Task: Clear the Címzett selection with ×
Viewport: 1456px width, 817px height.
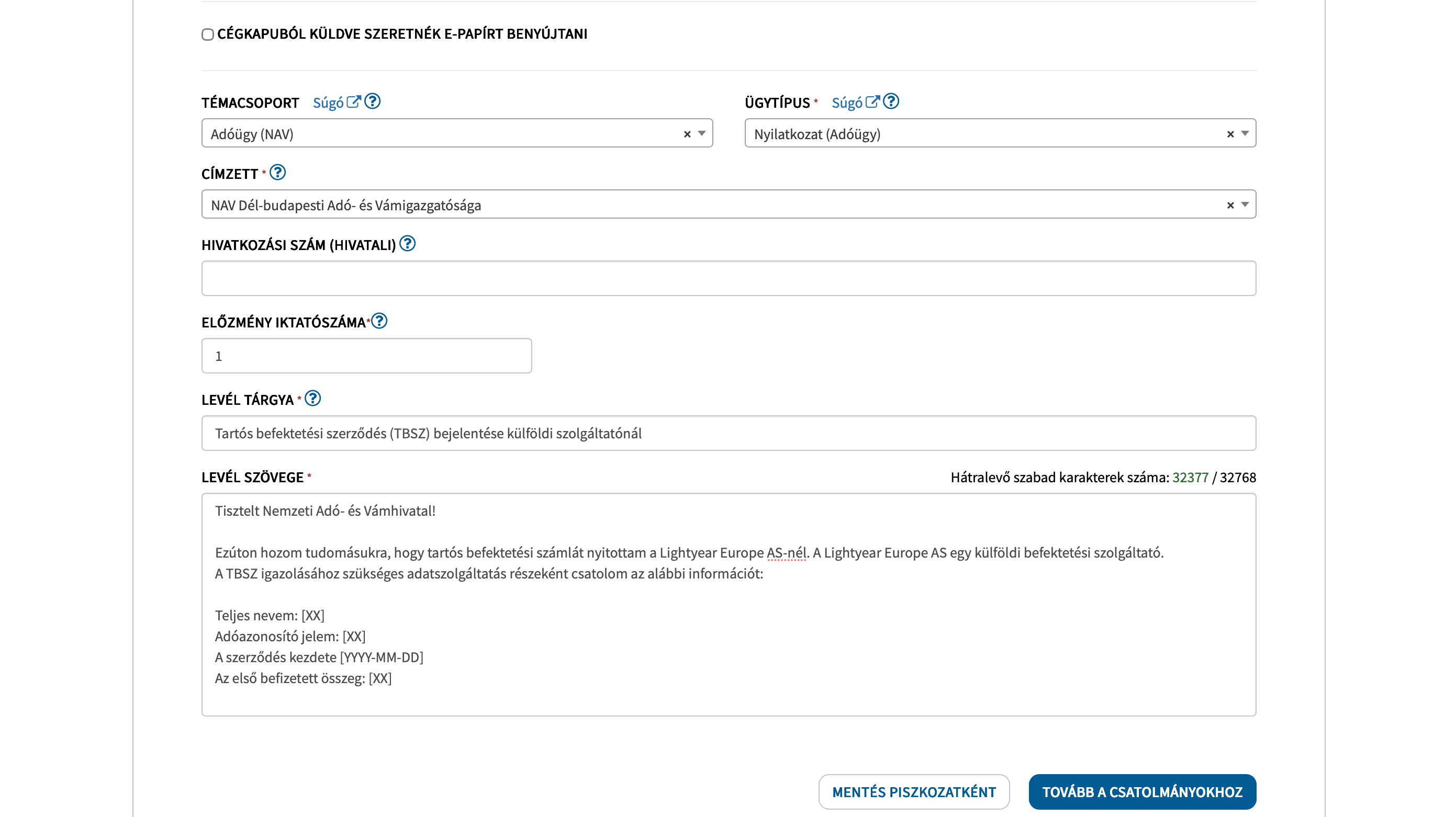Action: 1230,205
